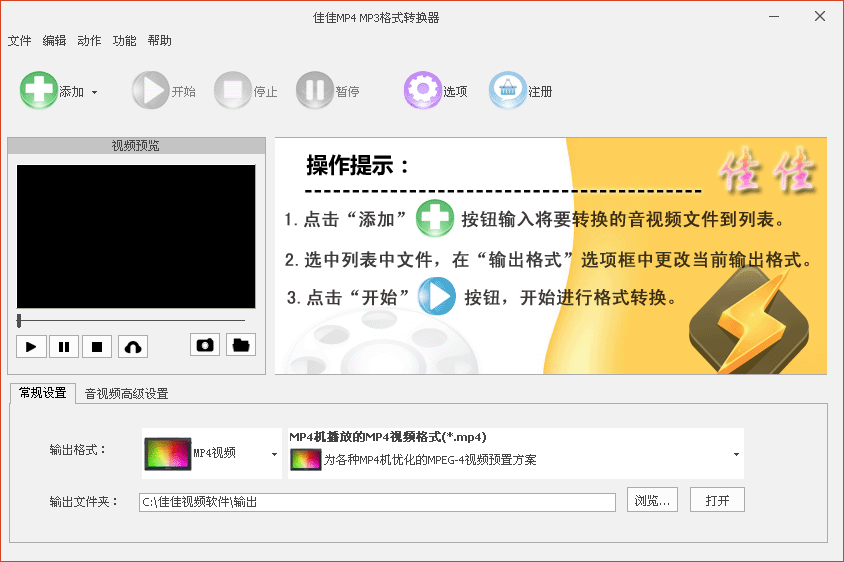
Task: Switch to the 音视频高级设置 tab
Action: pyautogui.click(x=126, y=393)
